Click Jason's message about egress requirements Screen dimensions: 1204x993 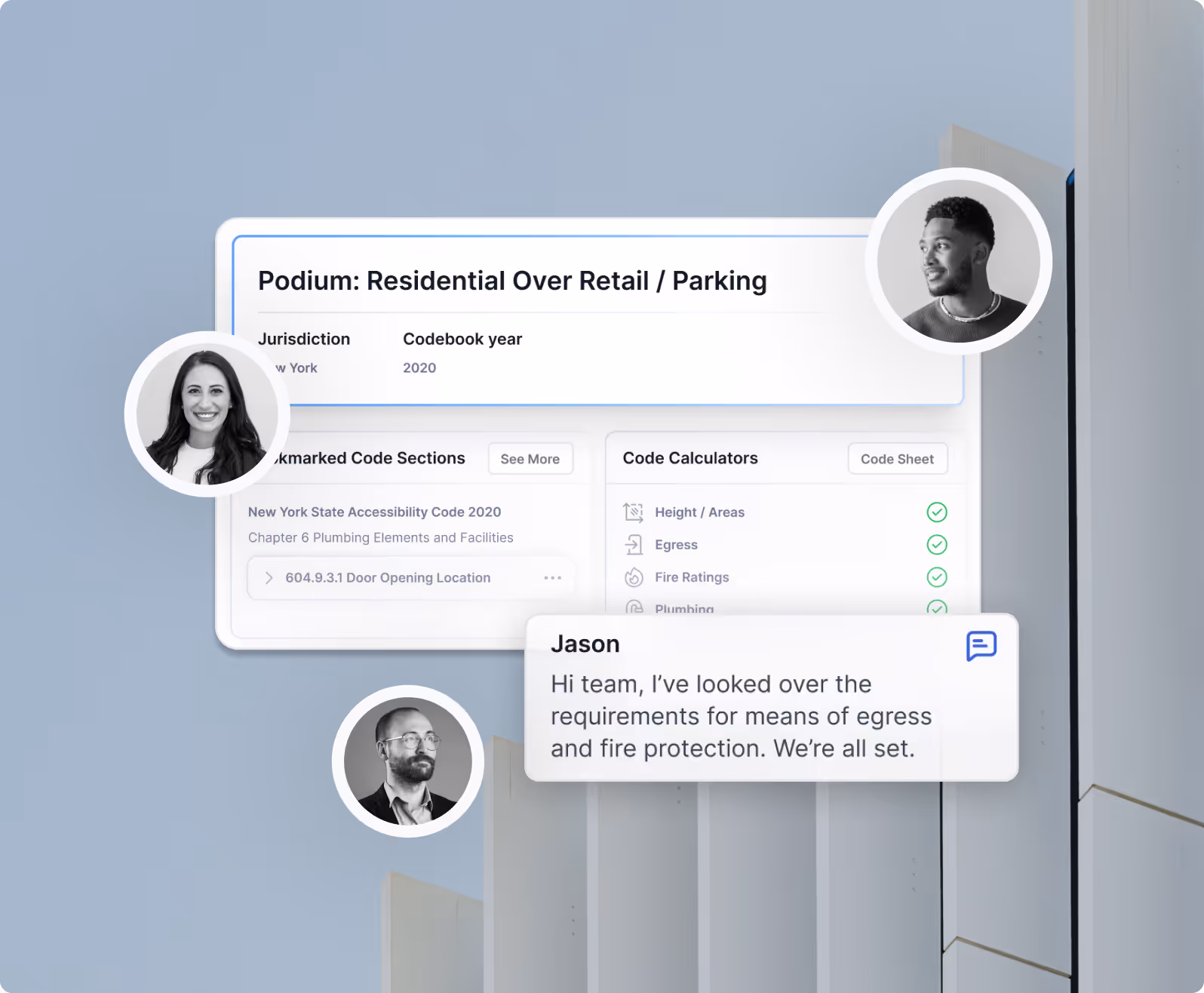click(x=741, y=716)
